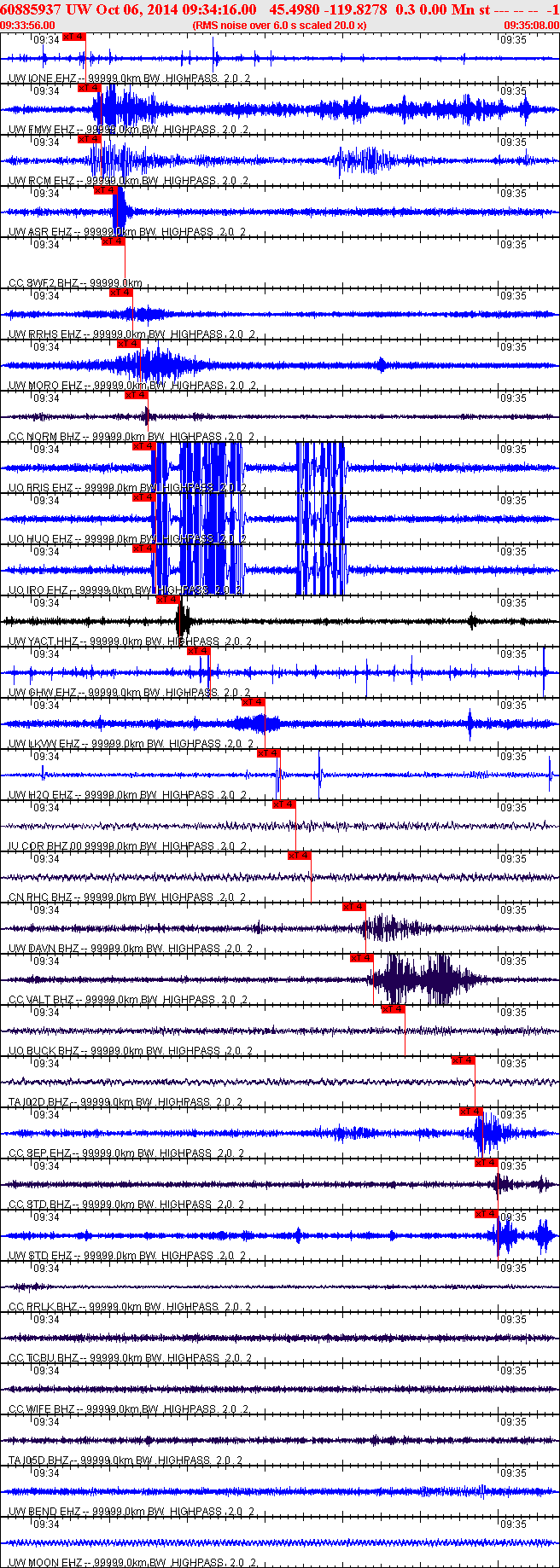
Task: Select the CN RHC BHZ station label
Action: (40, 897)
